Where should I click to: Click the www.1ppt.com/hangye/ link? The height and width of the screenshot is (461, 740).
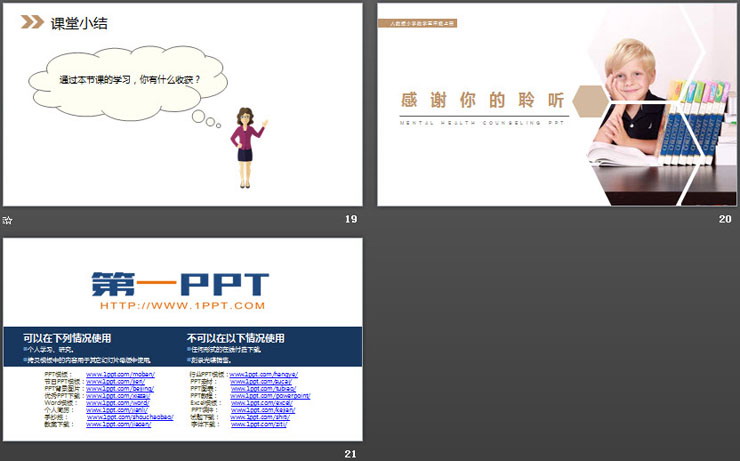tap(264, 374)
